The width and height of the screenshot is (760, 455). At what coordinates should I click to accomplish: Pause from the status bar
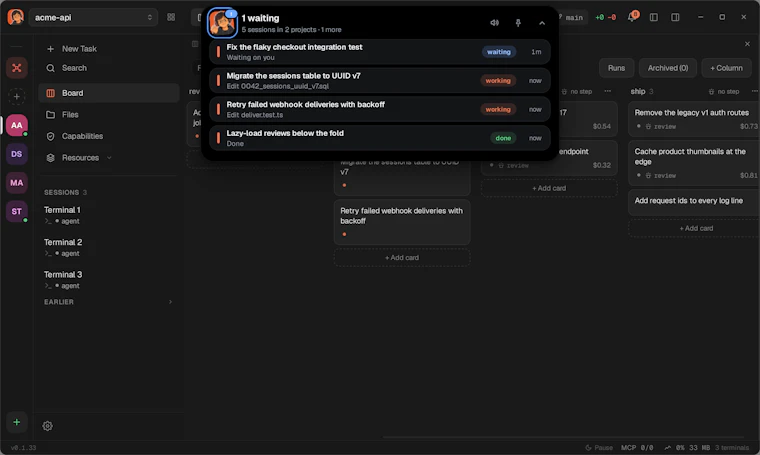click(599, 448)
